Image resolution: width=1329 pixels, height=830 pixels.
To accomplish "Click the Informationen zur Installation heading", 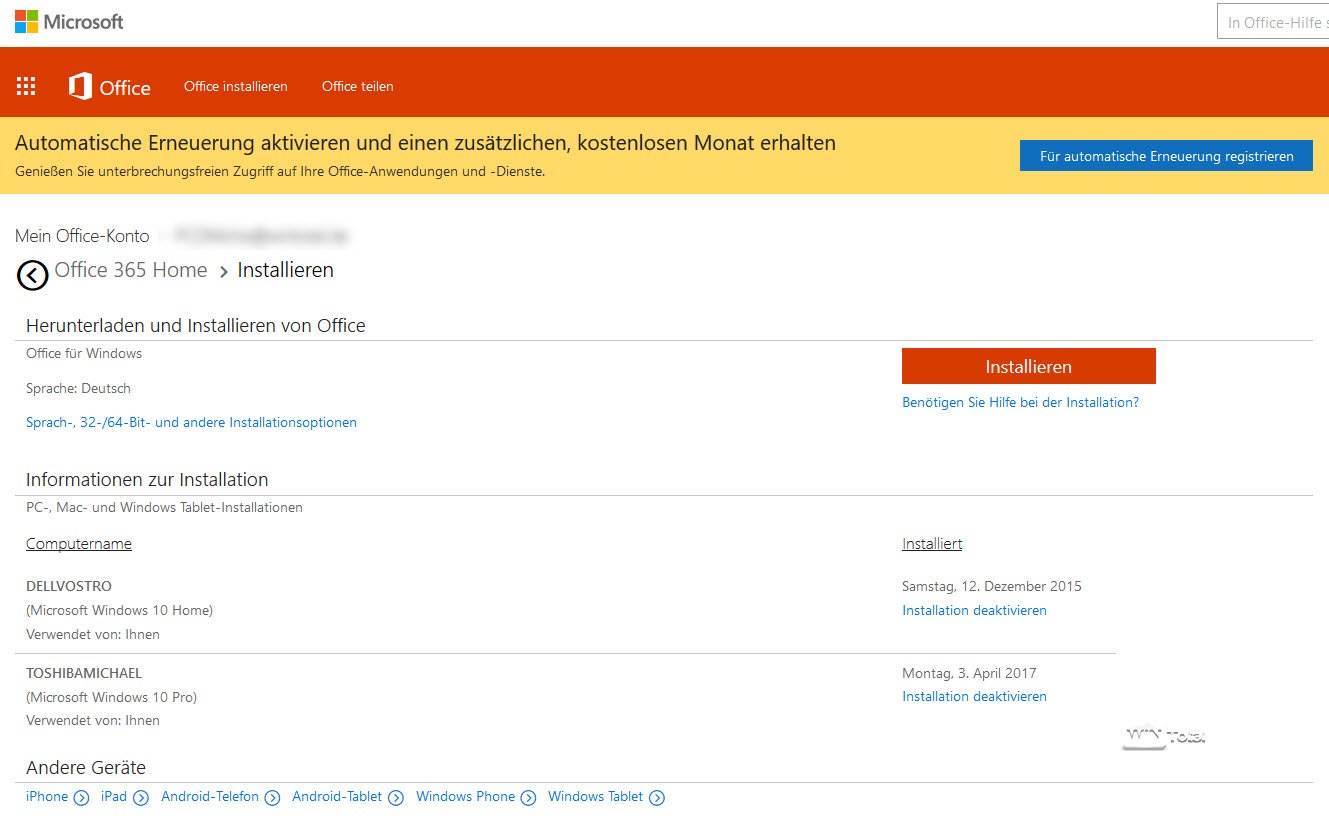I will tap(147, 480).
